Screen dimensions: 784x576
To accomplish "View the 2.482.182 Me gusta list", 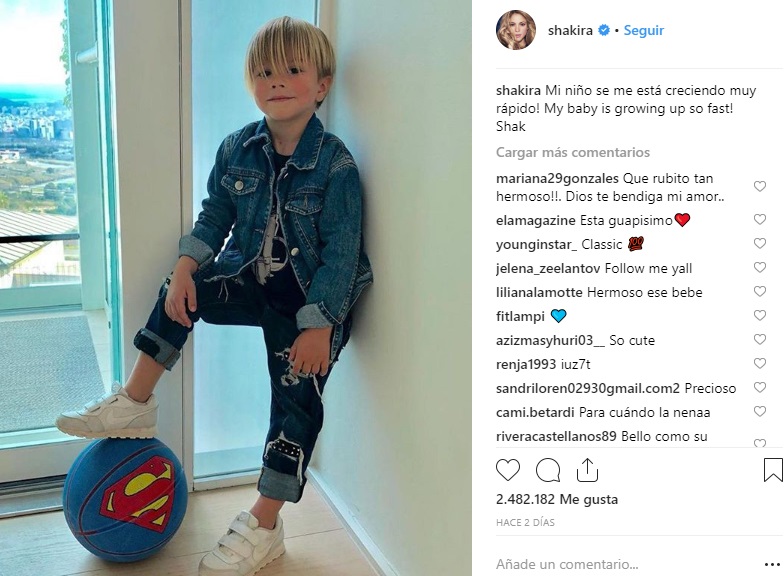I will tap(556, 499).
